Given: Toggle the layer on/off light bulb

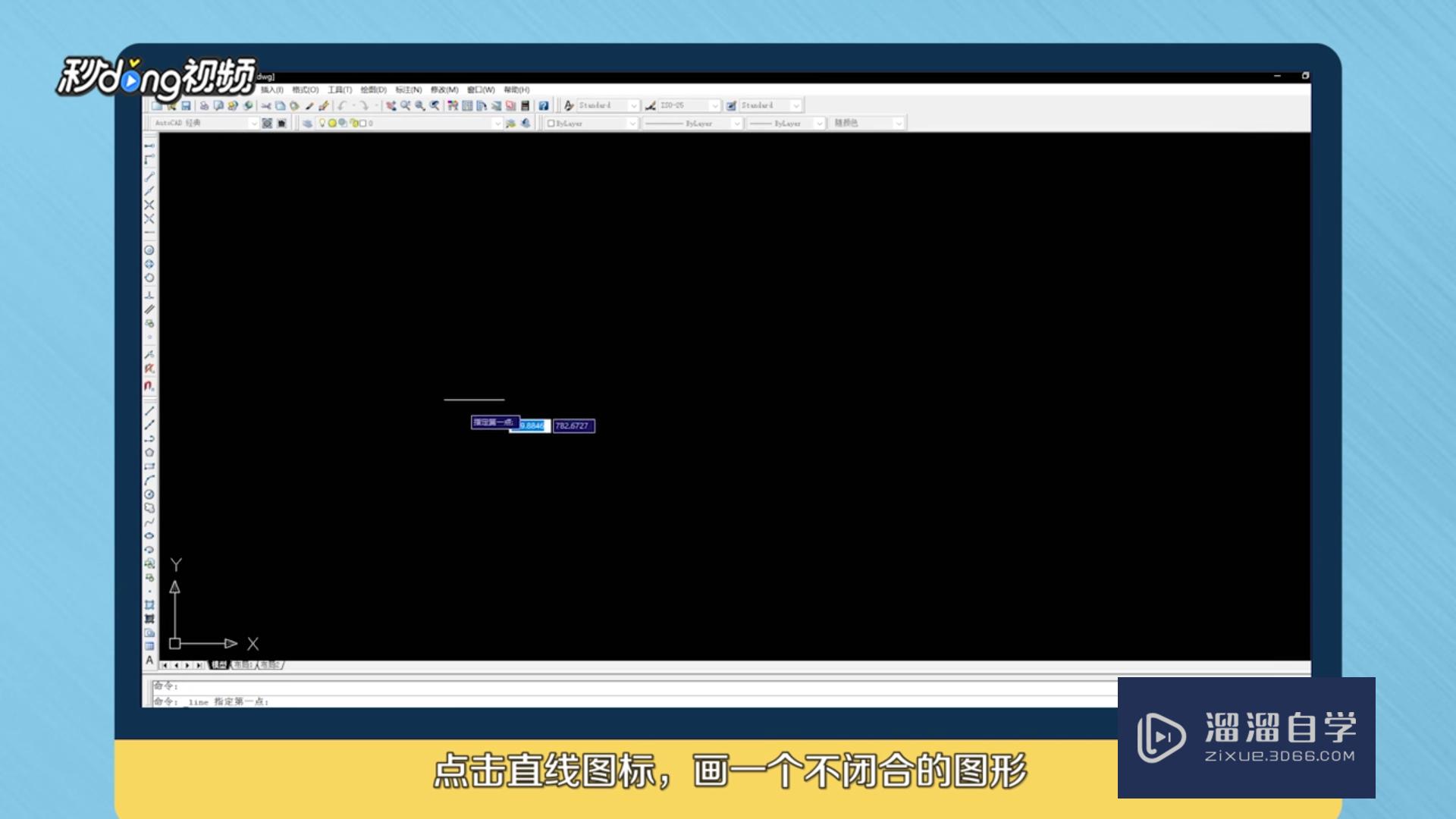Looking at the screenshot, I should point(322,123).
